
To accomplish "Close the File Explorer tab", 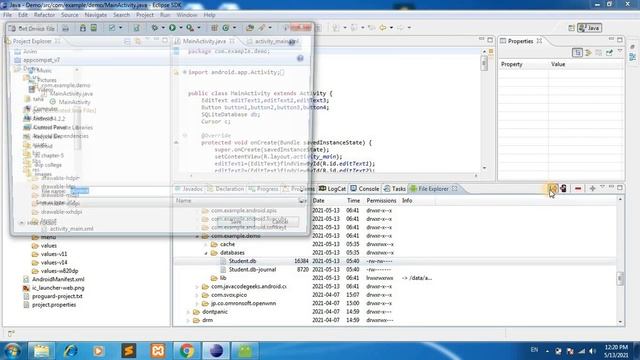I will pos(454,189).
